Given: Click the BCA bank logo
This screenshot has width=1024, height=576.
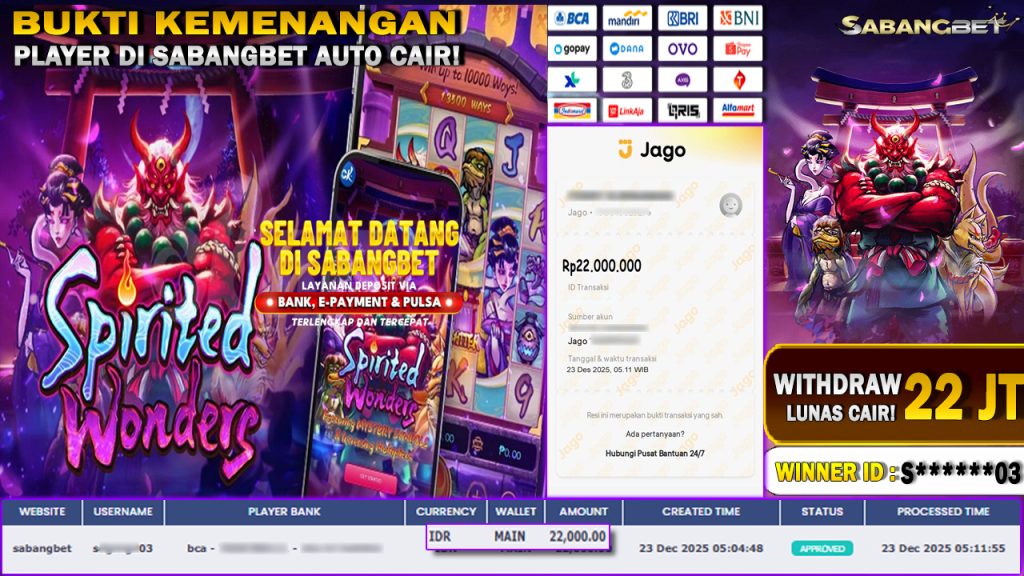Looking at the screenshot, I should [x=572, y=18].
